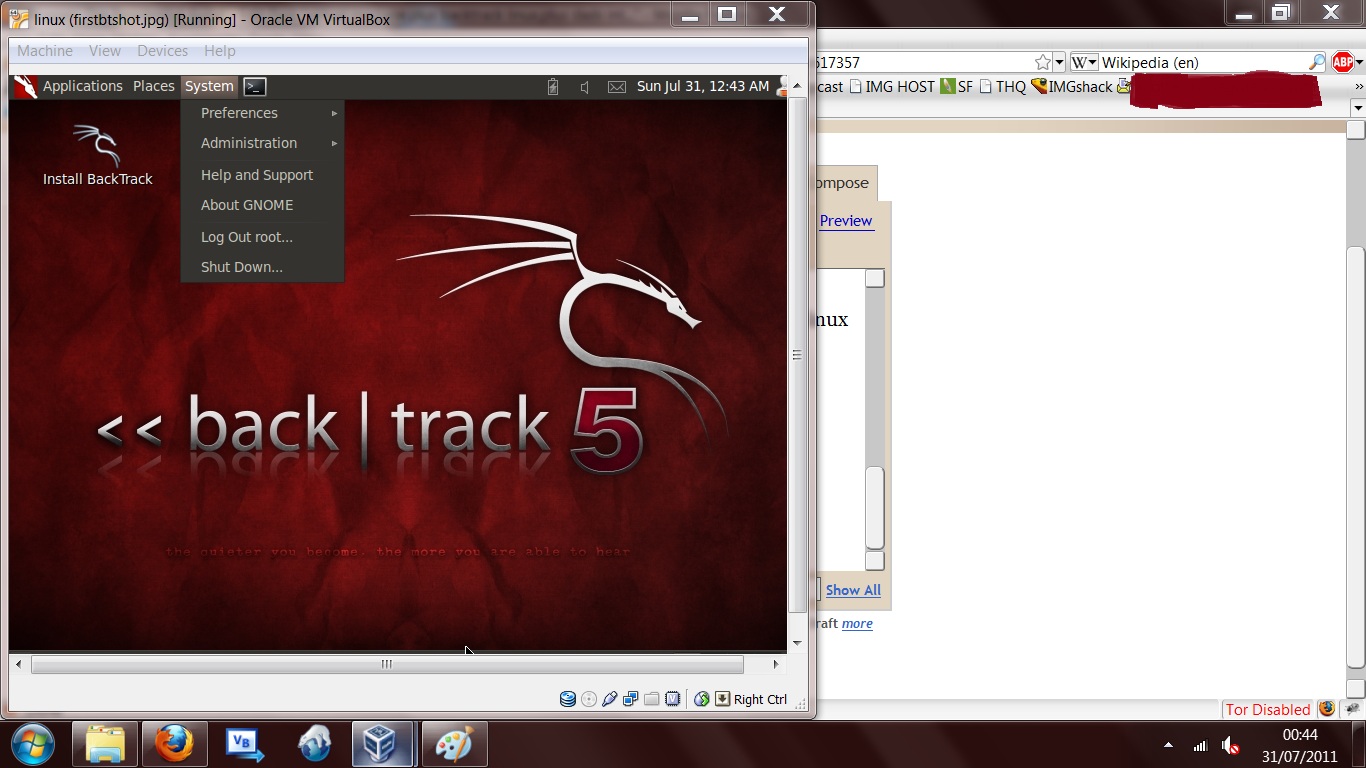This screenshot has width=1366, height=768.
Task: Click the battery icon on the GNOME panel
Action: tap(553, 86)
